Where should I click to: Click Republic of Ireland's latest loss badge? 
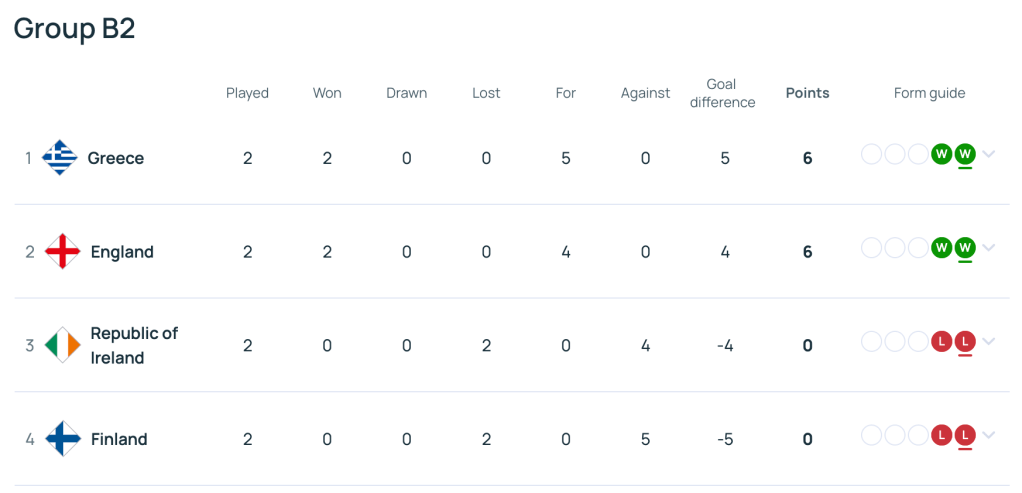click(x=965, y=341)
